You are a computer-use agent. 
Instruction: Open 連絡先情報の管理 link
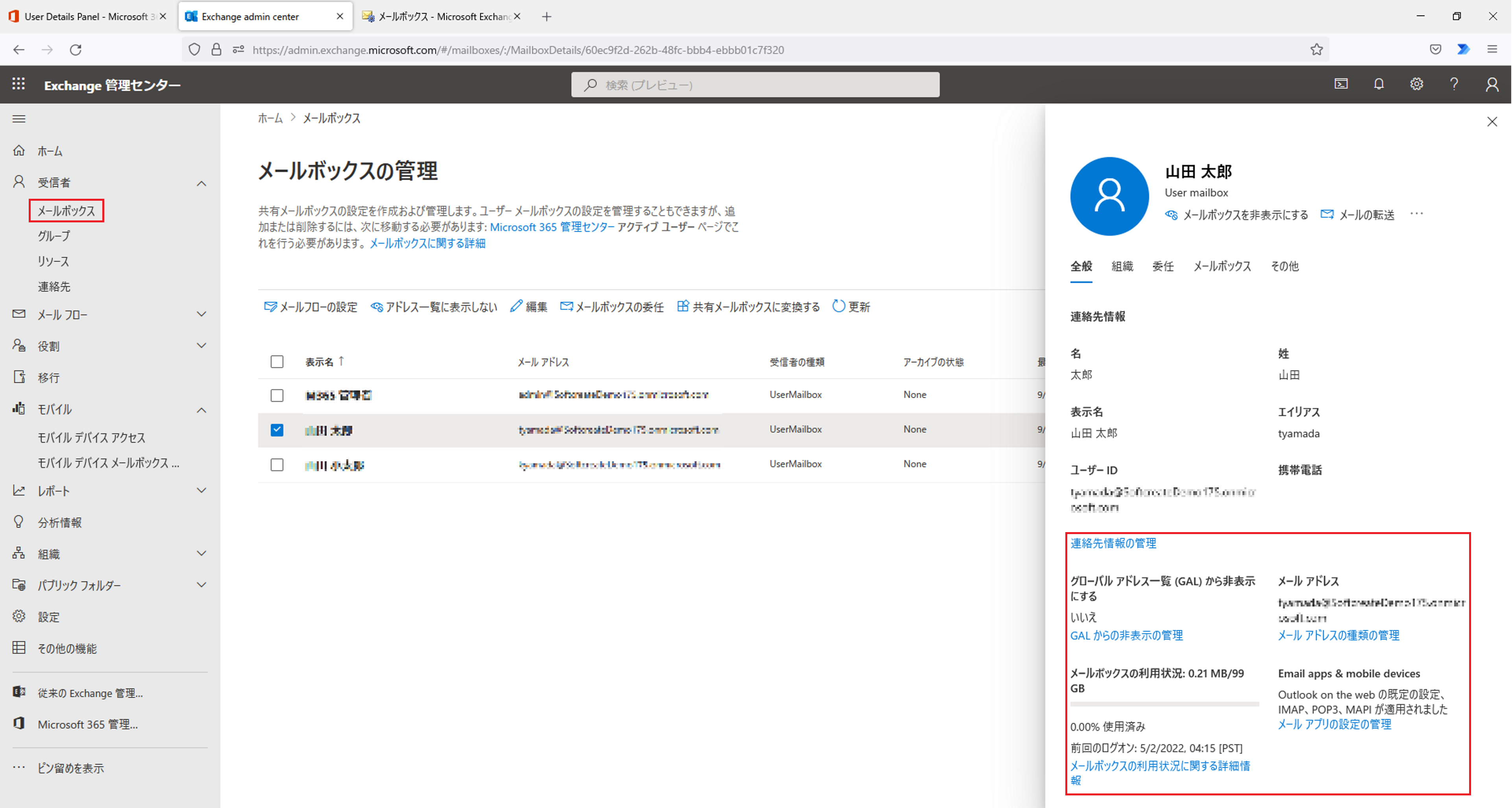click(x=1113, y=544)
